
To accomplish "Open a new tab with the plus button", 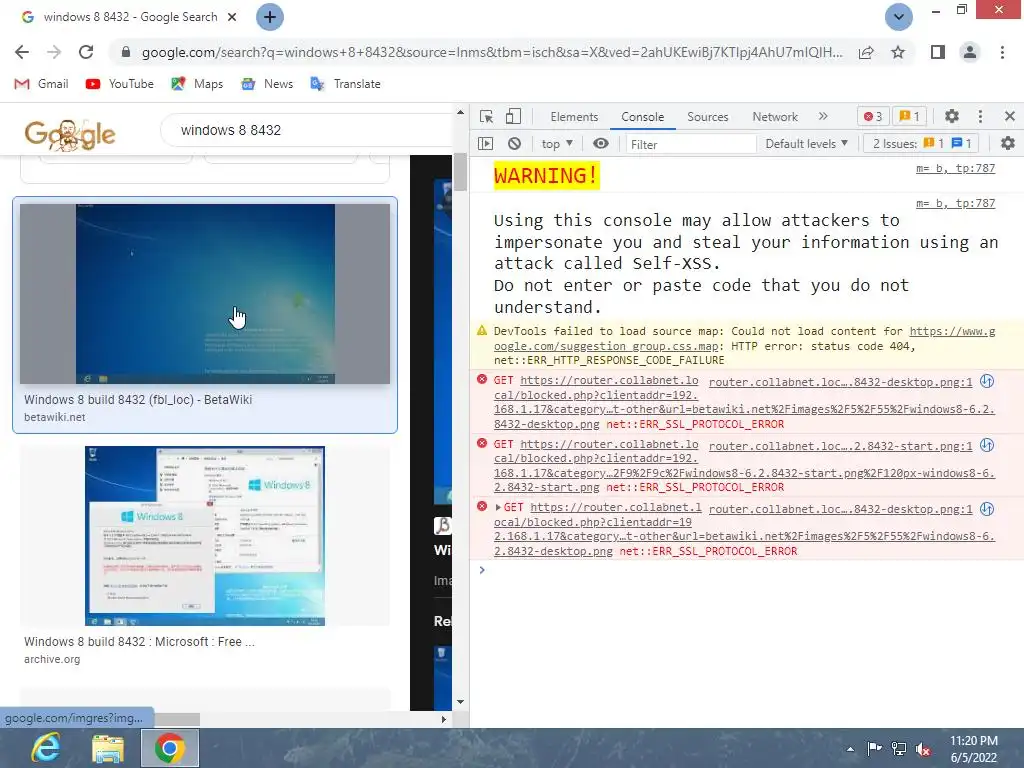I will coord(270,17).
